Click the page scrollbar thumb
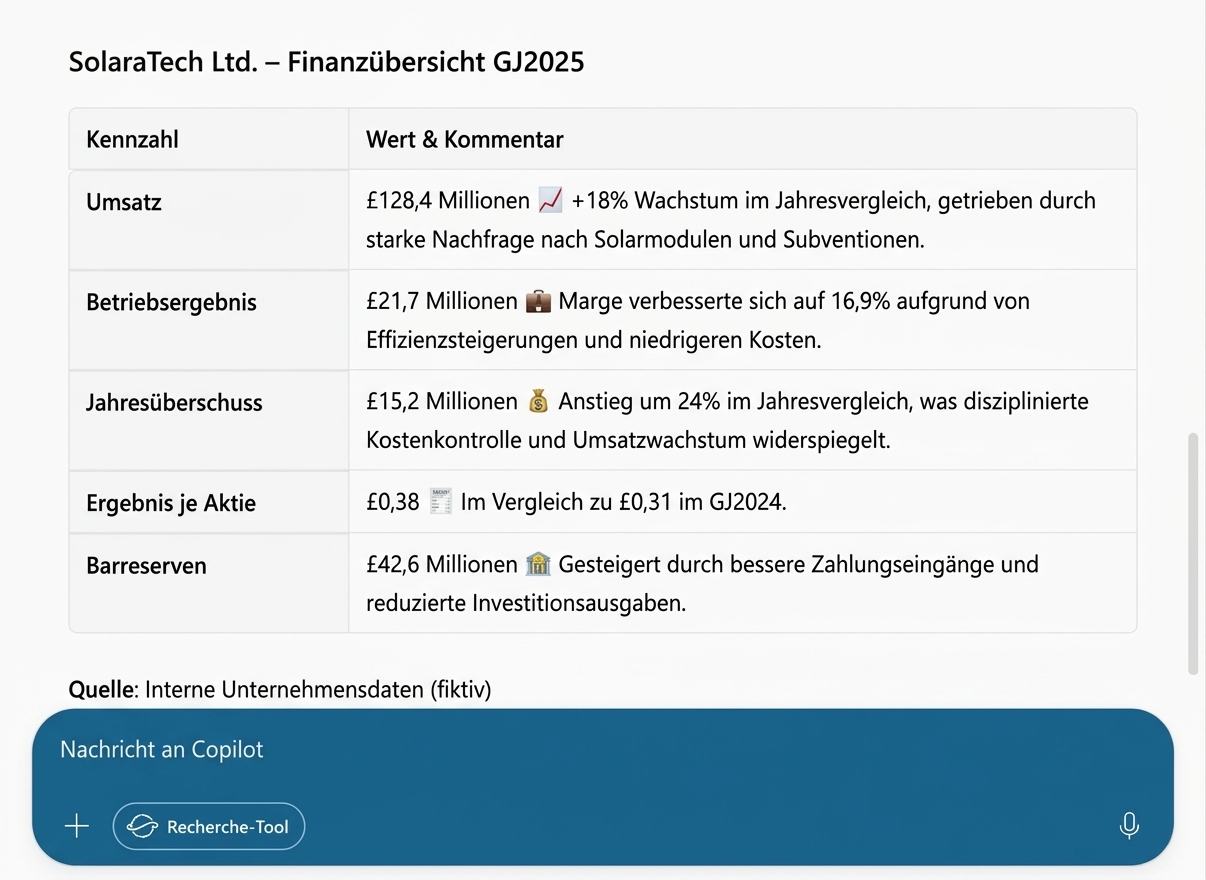1206x880 pixels. click(1191, 553)
